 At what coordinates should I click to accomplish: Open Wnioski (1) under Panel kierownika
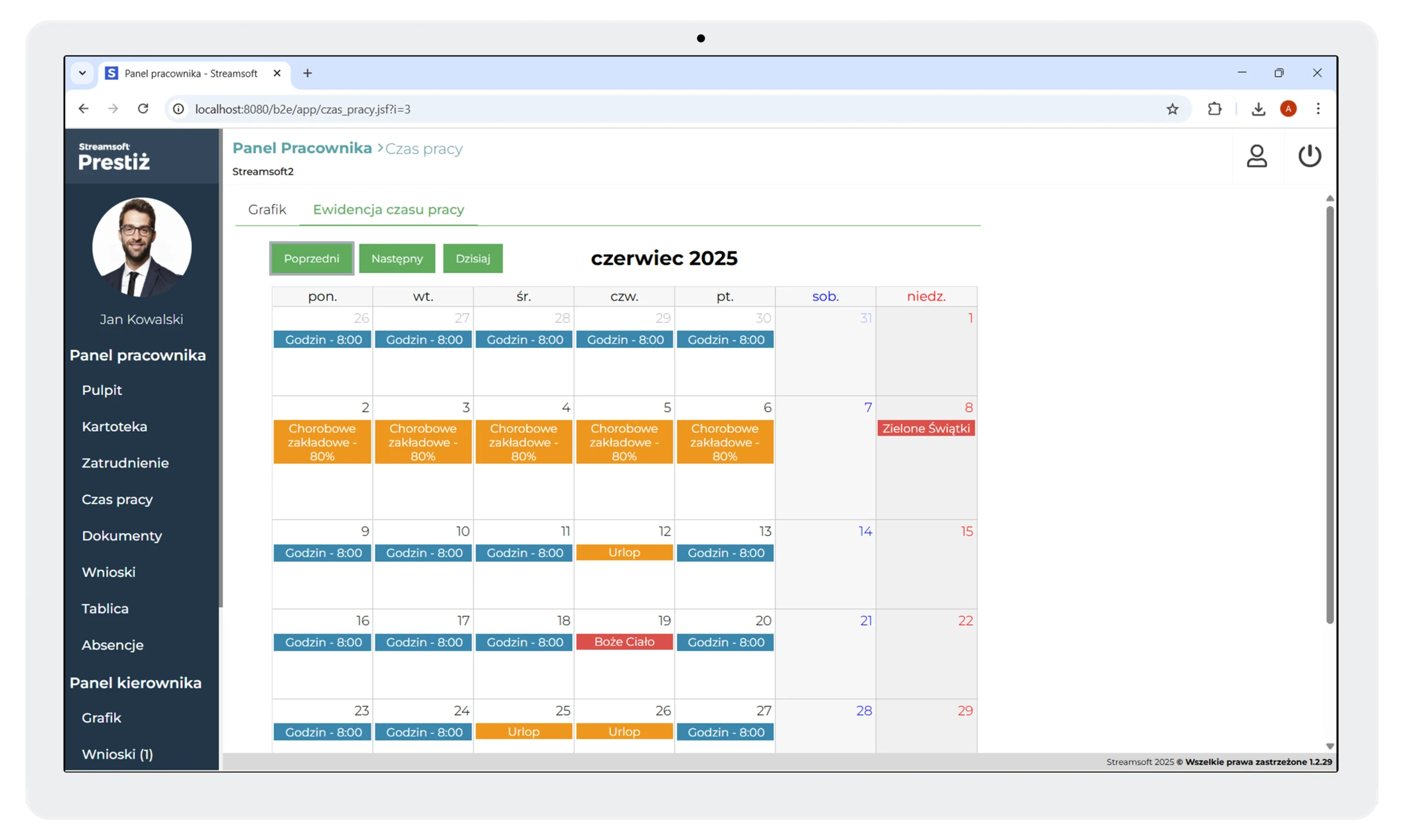pyautogui.click(x=117, y=754)
